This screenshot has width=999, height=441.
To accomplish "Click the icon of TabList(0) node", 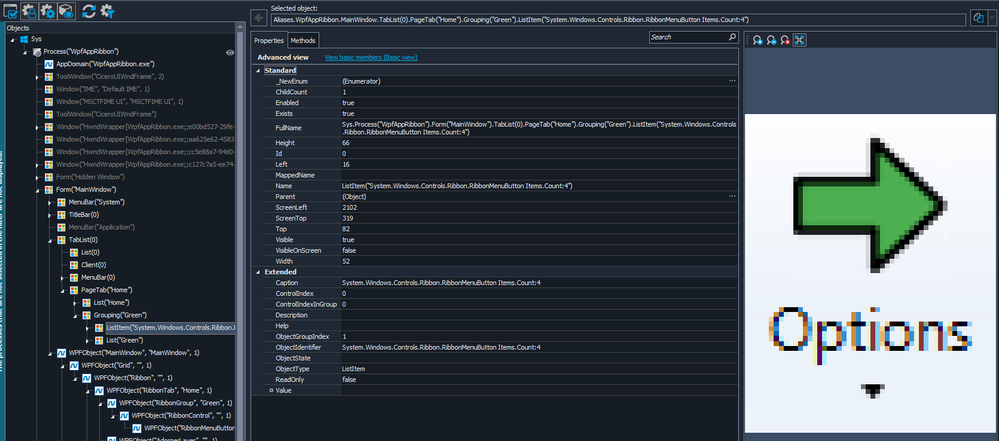I will (x=61, y=240).
